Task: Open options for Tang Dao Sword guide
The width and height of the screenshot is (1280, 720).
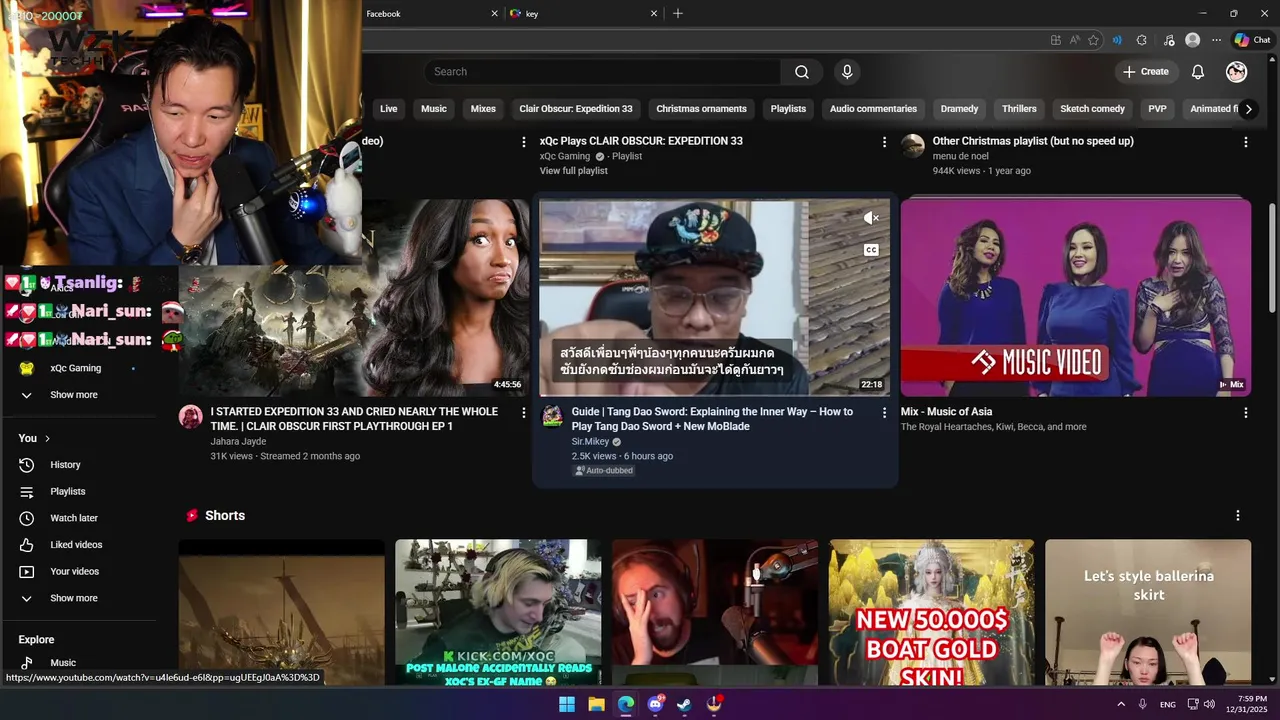Action: (884, 412)
